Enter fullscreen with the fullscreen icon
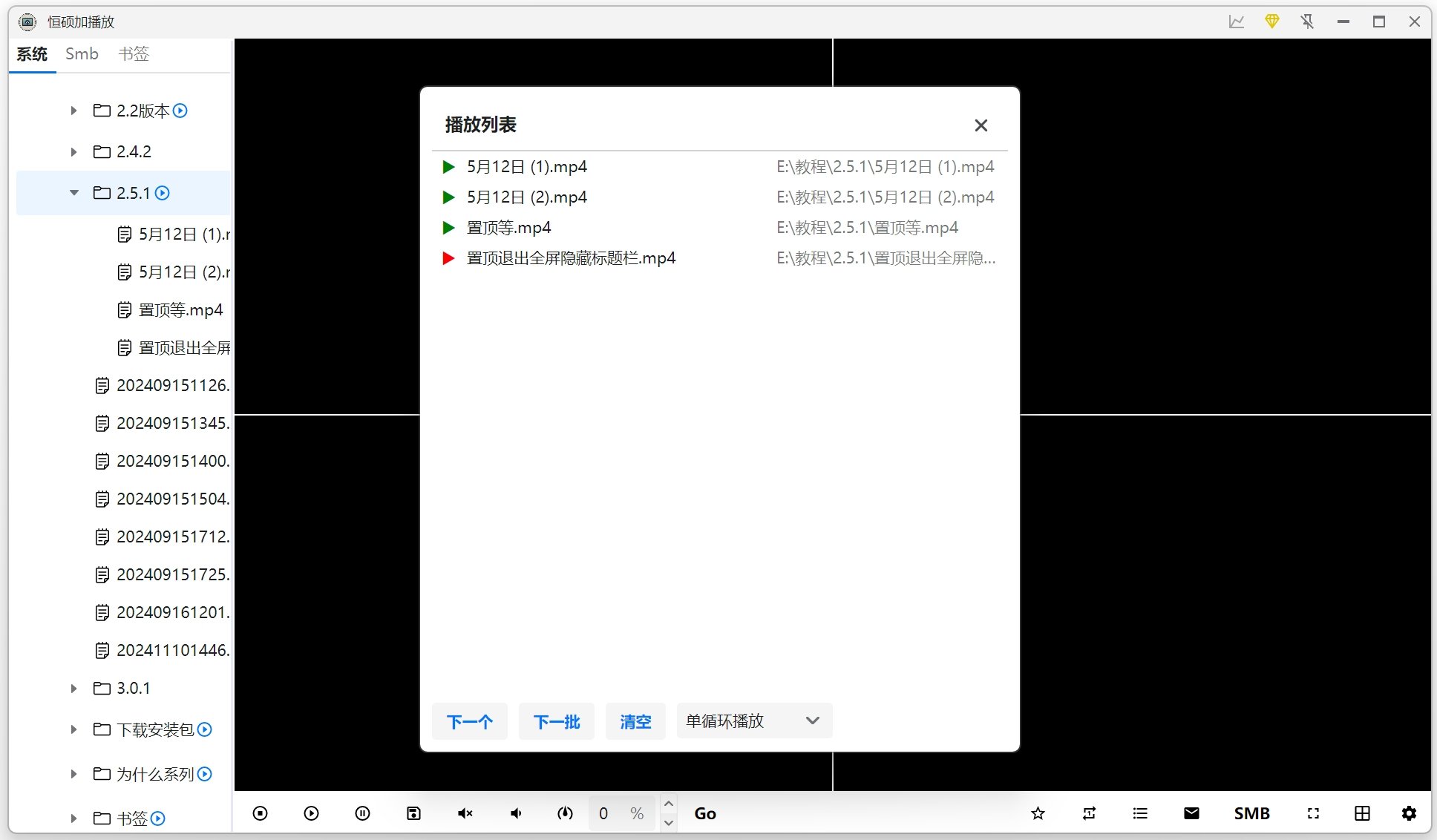1437x840 pixels. pyautogui.click(x=1314, y=813)
